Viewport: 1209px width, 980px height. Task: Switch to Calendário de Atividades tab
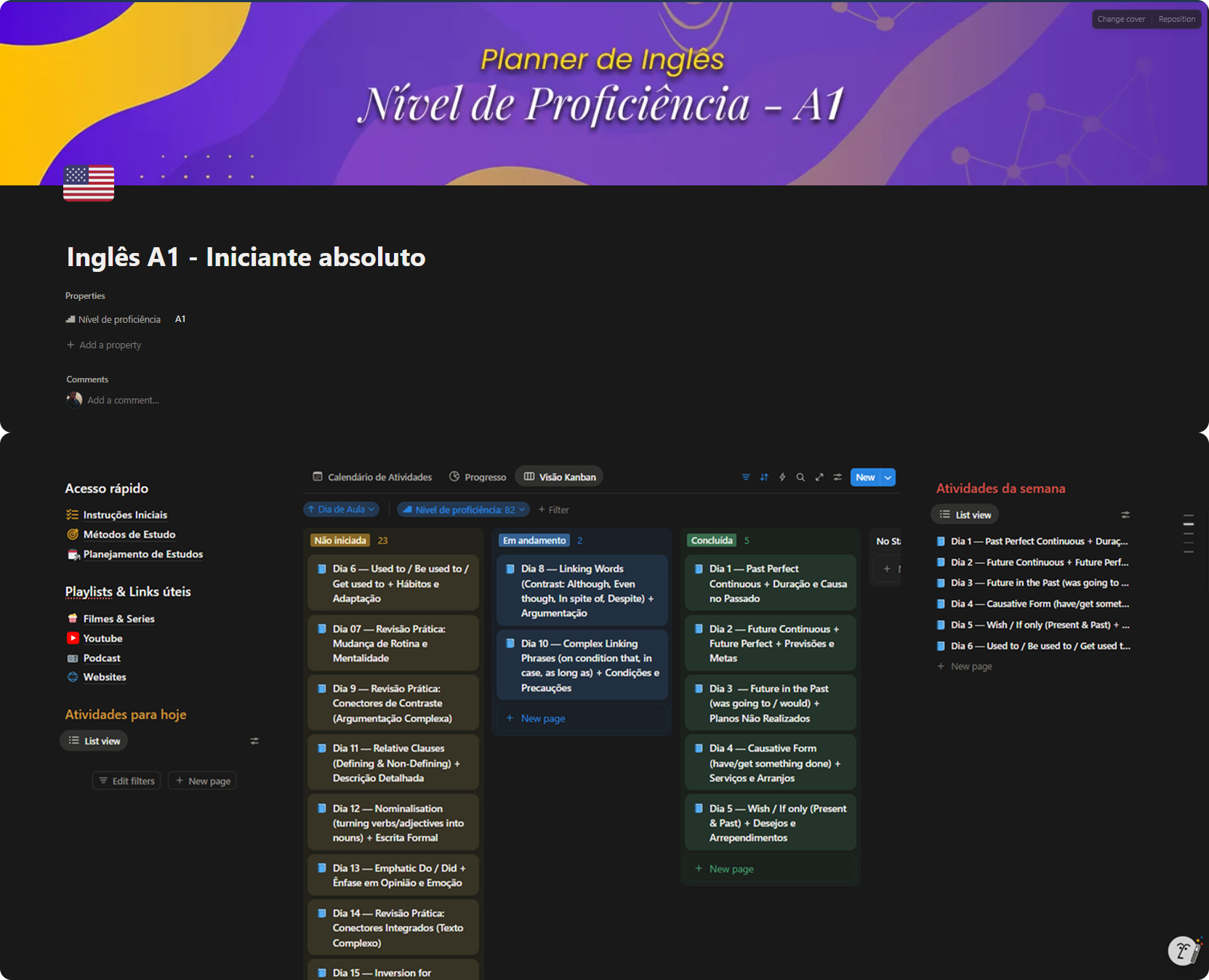coord(372,477)
